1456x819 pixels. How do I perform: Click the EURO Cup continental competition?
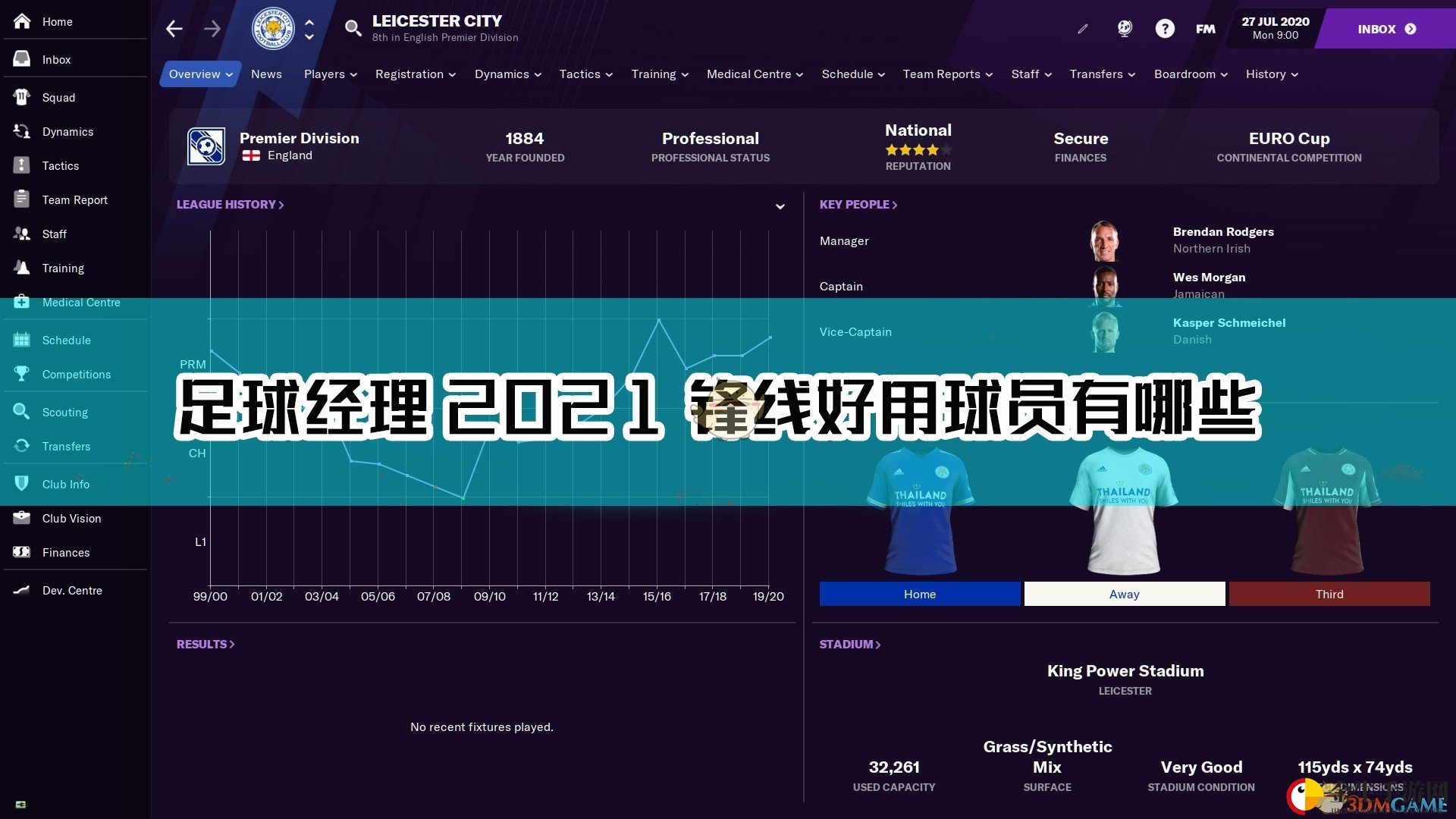1289,139
